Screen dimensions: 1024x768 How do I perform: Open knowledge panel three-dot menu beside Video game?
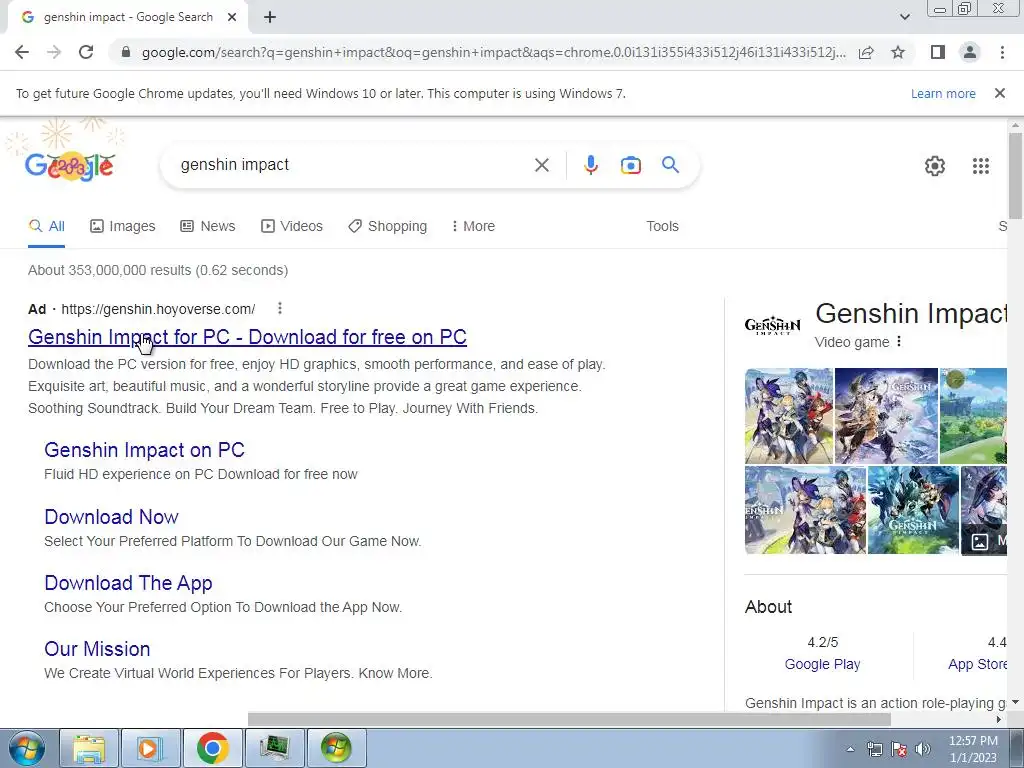899,342
